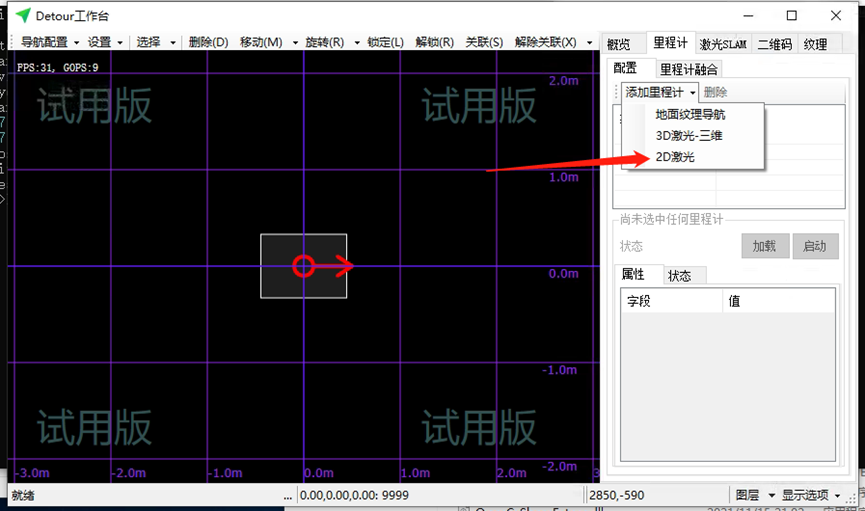865x511 pixels.
Task: Select 地面纹理导航 option
Action: (690, 114)
